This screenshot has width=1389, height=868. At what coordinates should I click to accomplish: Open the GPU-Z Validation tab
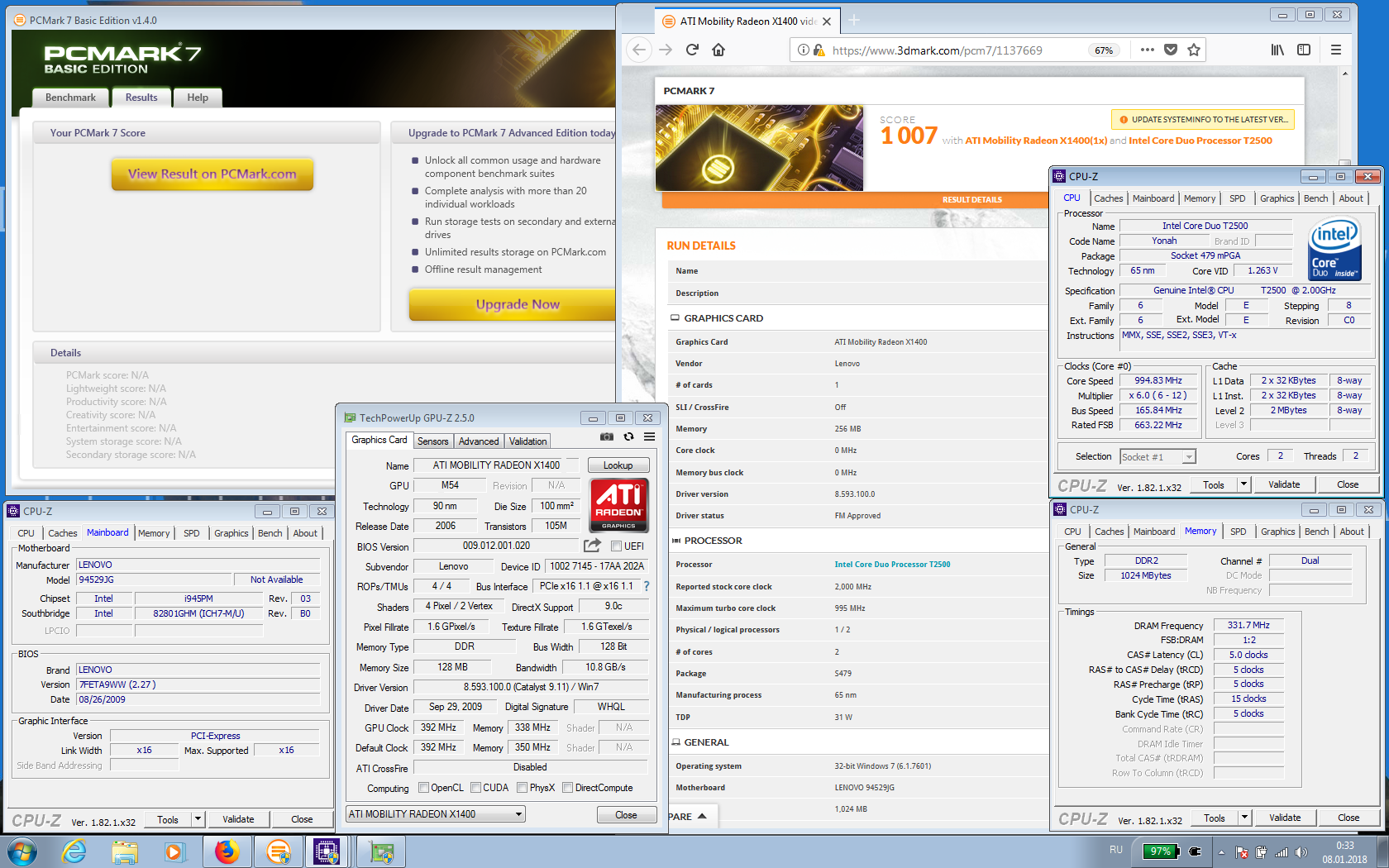[527, 441]
